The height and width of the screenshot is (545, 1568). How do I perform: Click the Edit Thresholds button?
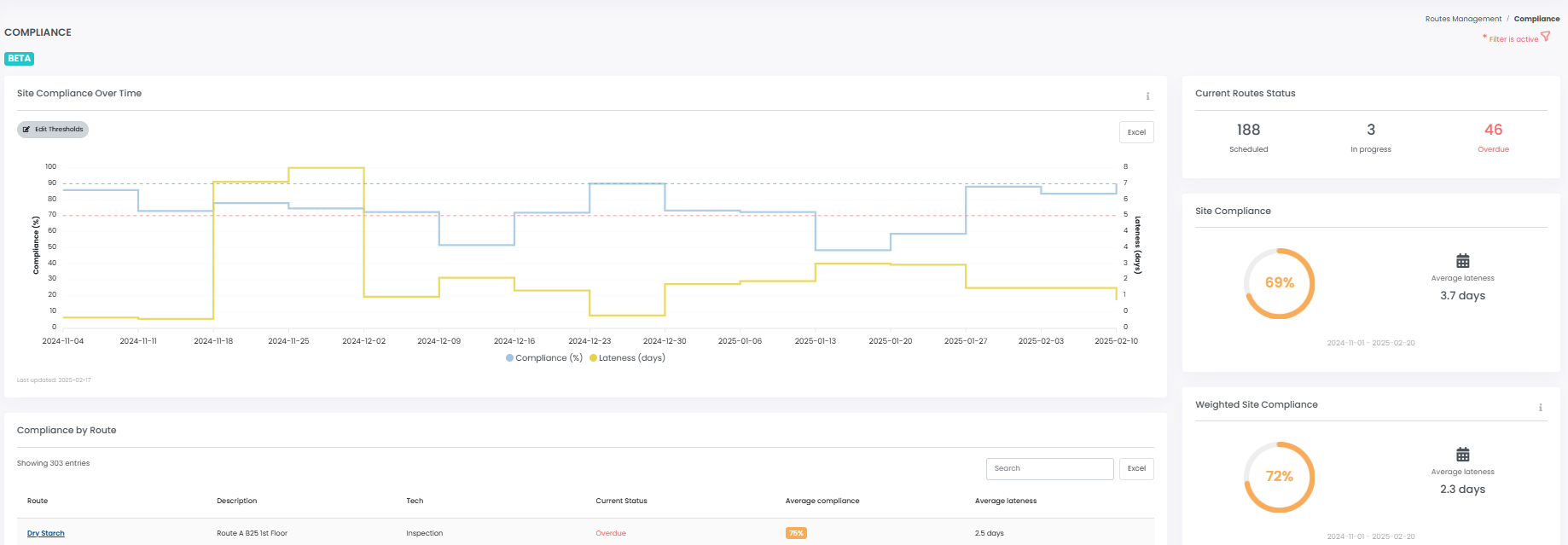pos(53,130)
